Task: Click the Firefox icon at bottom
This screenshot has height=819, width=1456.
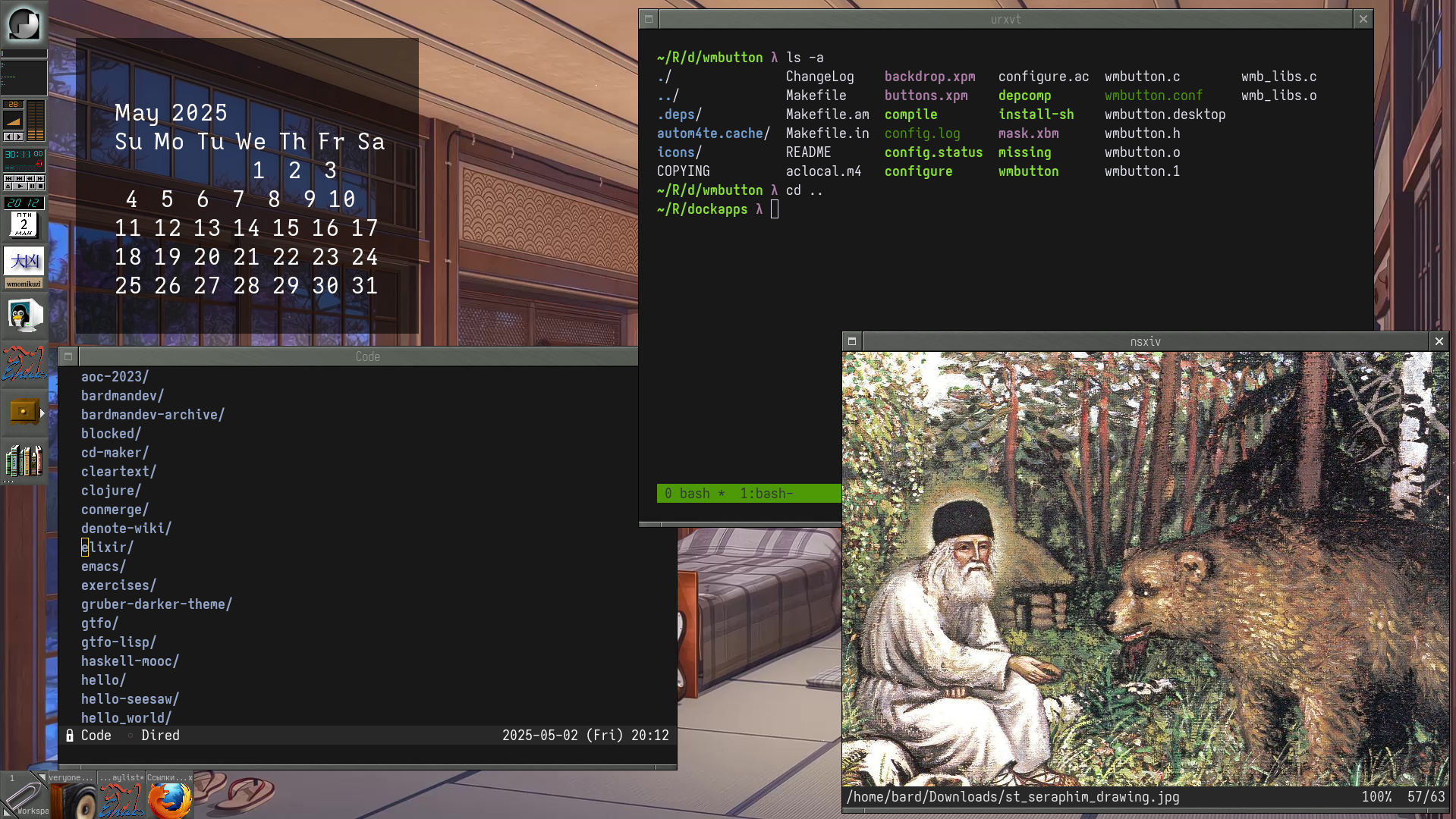Action: (x=169, y=800)
